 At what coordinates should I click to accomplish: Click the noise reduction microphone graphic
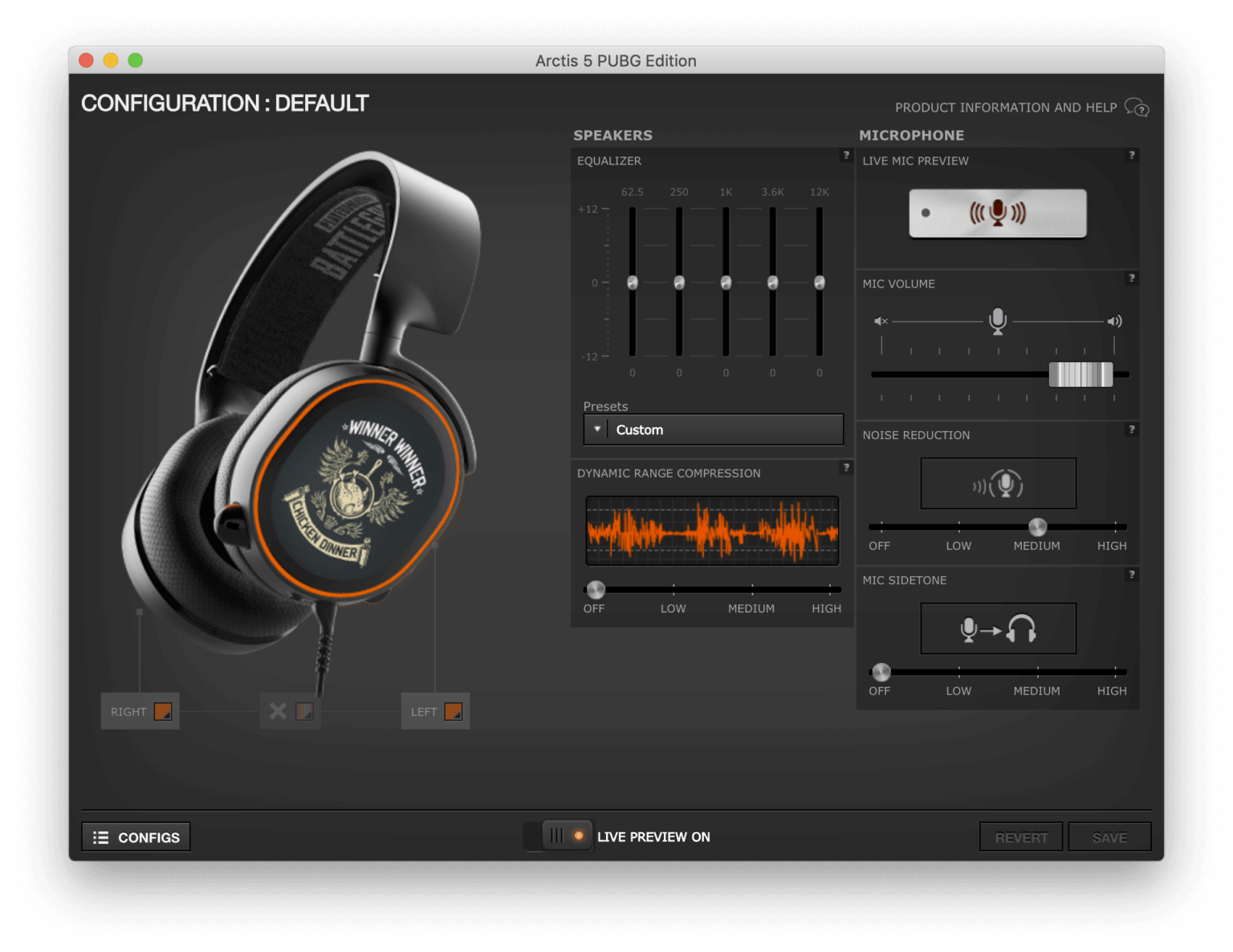998,483
